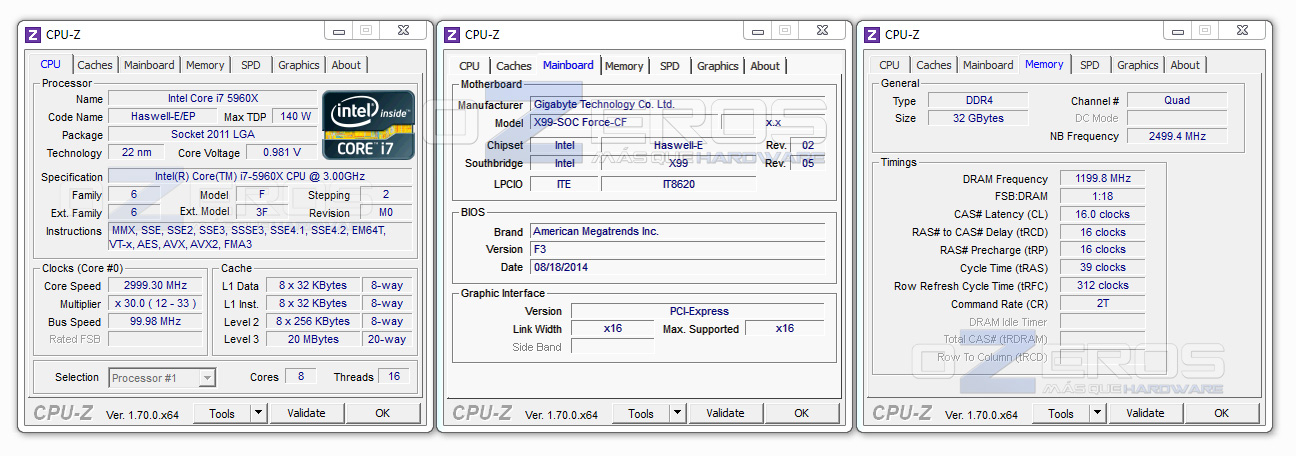Open the Caches tab in the Mainboard window

[514, 66]
